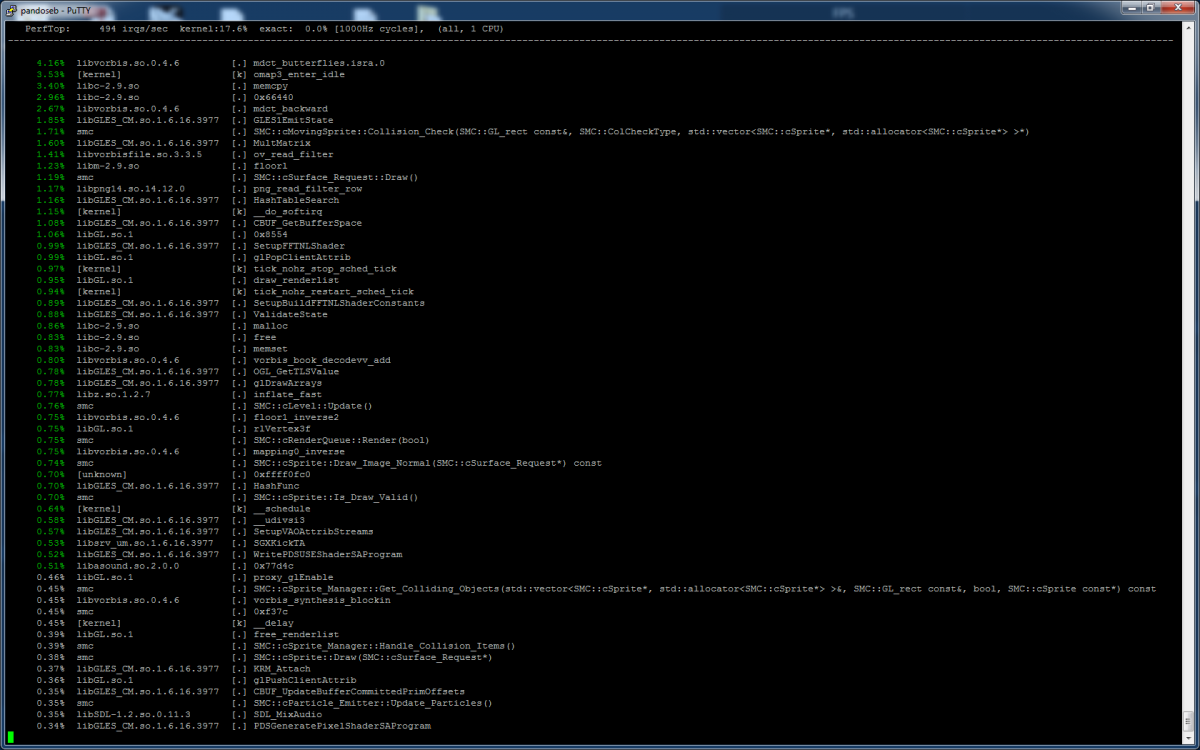
Task: Click the glDrawArrays symbol line
Action: pyautogui.click(x=287, y=383)
